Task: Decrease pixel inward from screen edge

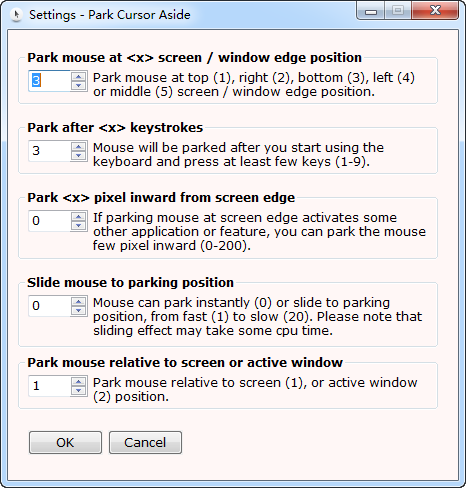Action: pos(79,225)
